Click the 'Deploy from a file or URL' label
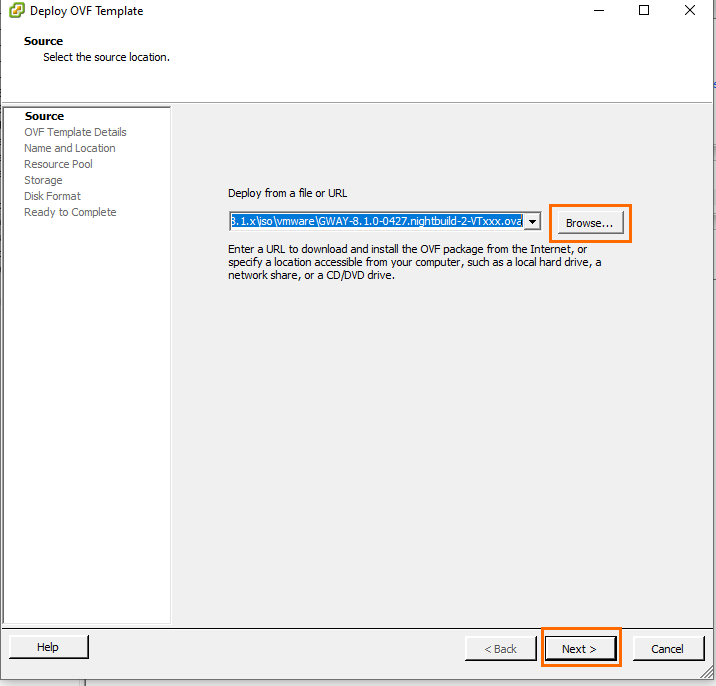 tap(287, 193)
